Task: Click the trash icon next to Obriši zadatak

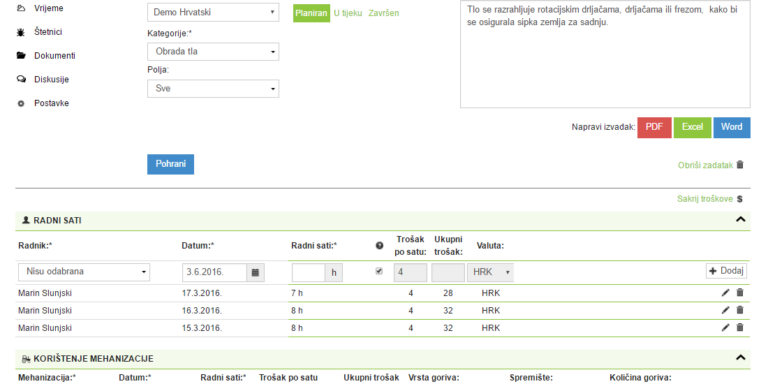Action: [x=740, y=165]
